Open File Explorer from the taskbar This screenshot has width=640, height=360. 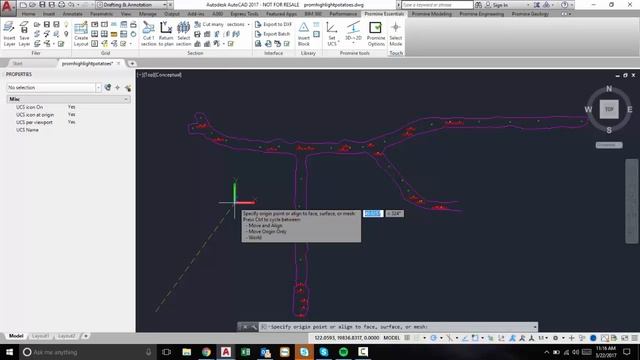(x=187, y=352)
